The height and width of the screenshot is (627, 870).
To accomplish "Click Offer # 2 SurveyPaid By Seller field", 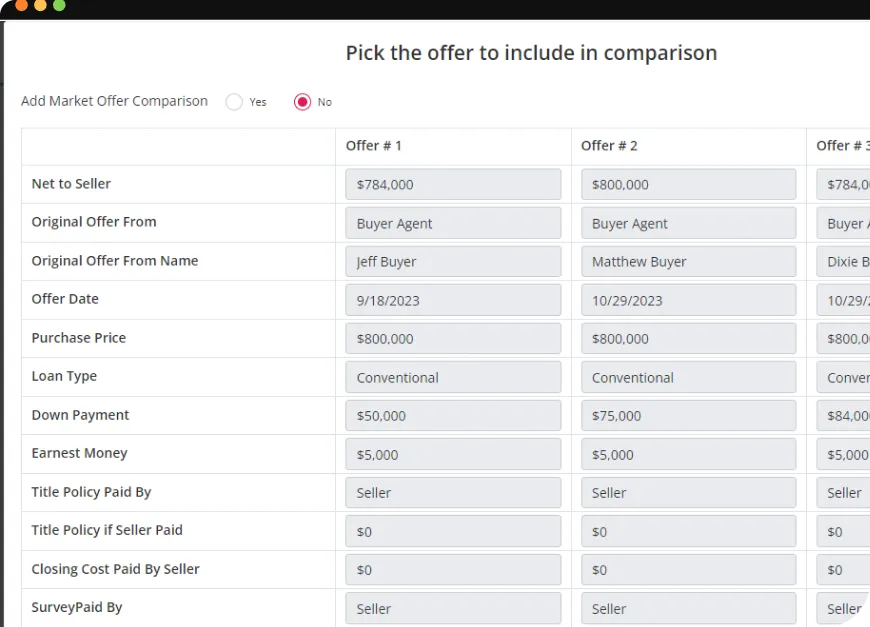I will tap(689, 608).
